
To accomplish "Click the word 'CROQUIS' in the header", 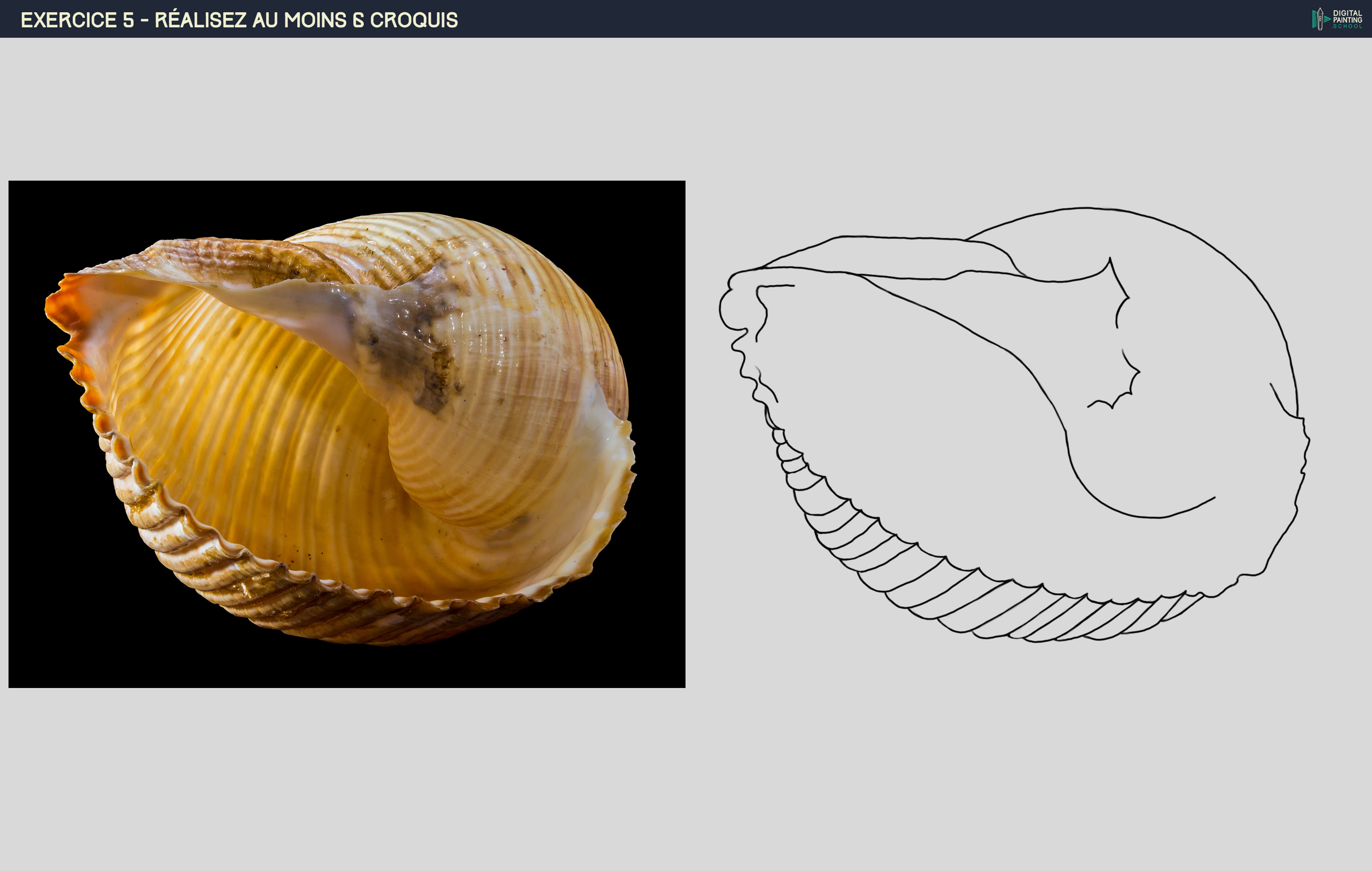I will (x=414, y=20).
